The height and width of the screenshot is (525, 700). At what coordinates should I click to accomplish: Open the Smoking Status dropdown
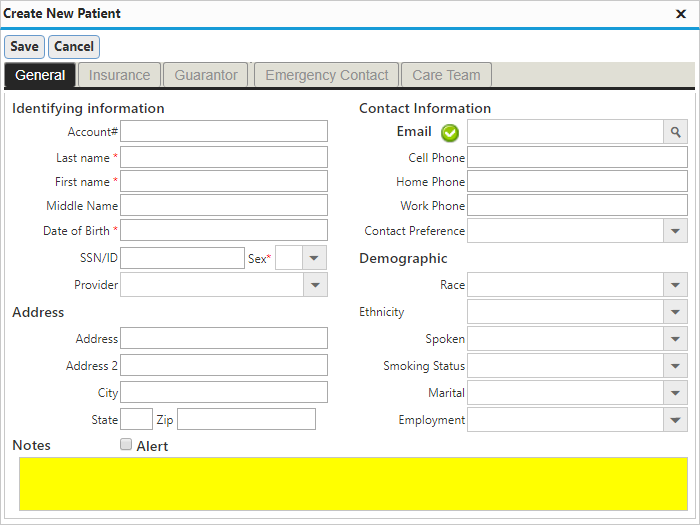tap(675, 366)
